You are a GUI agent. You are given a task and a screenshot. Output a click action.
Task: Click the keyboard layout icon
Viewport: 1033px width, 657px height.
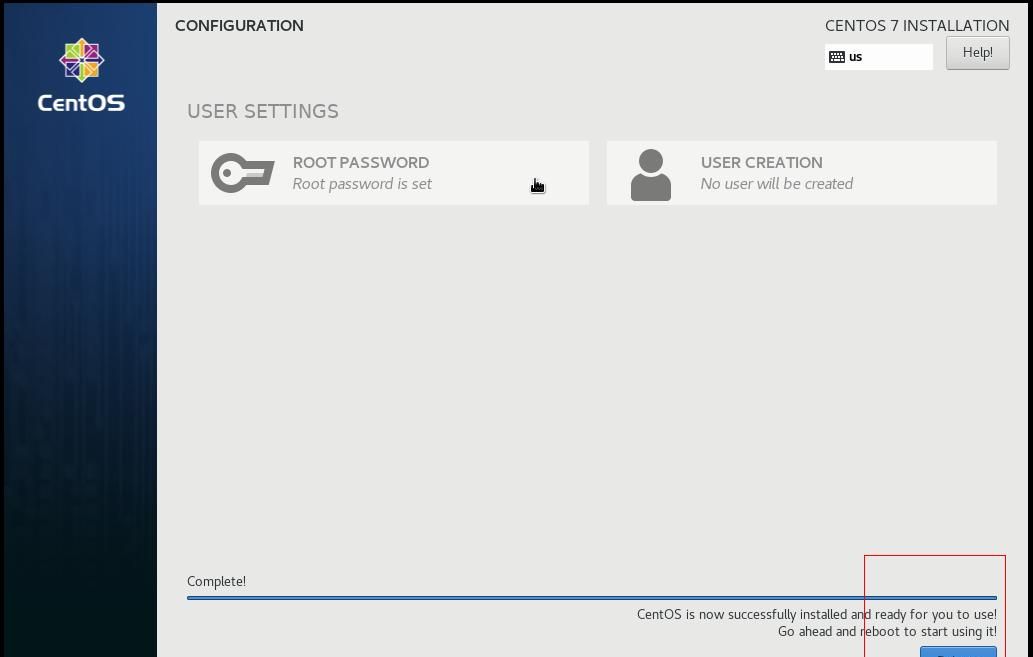[x=837, y=57]
